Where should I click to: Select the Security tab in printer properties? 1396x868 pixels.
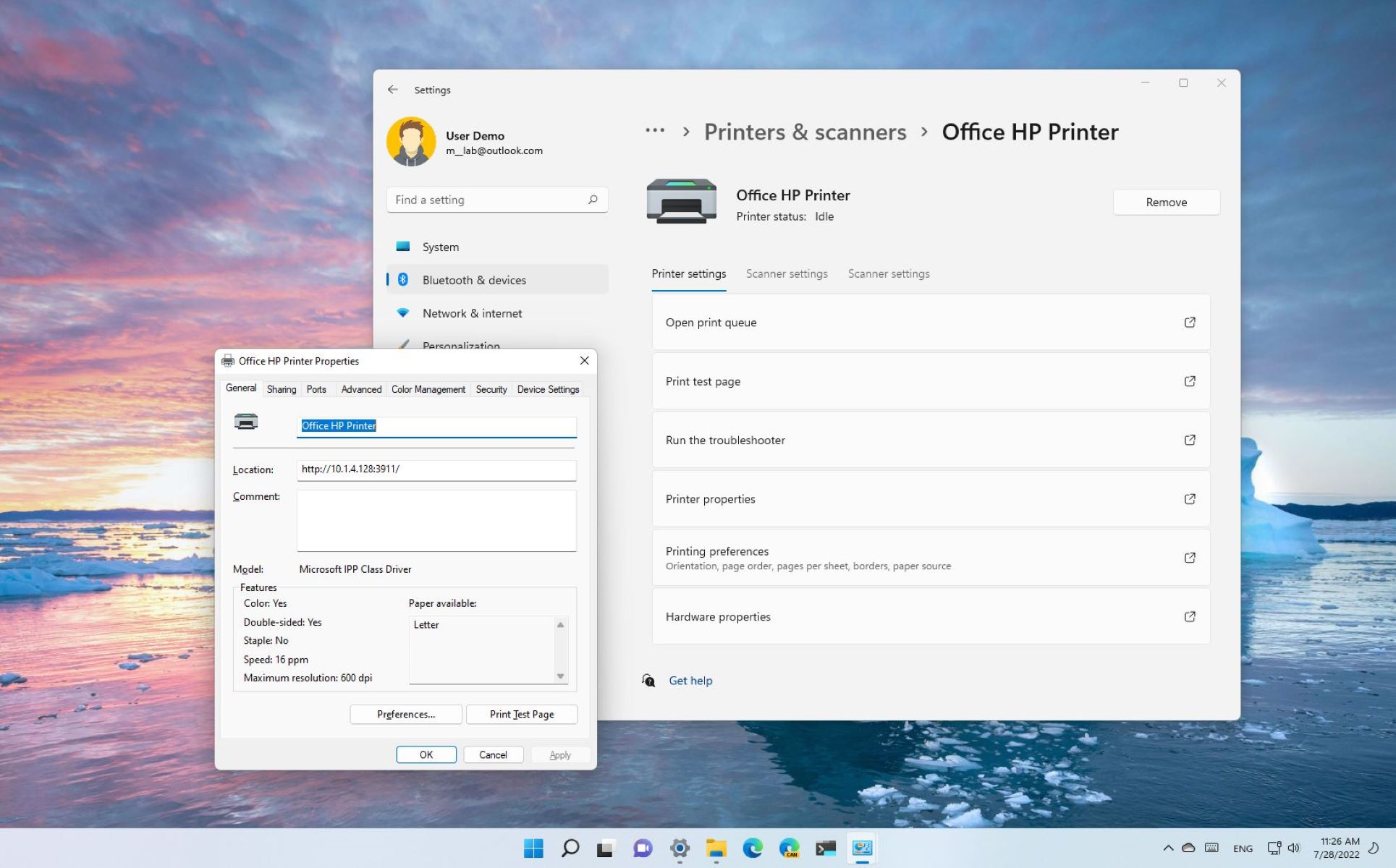coord(491,389)
